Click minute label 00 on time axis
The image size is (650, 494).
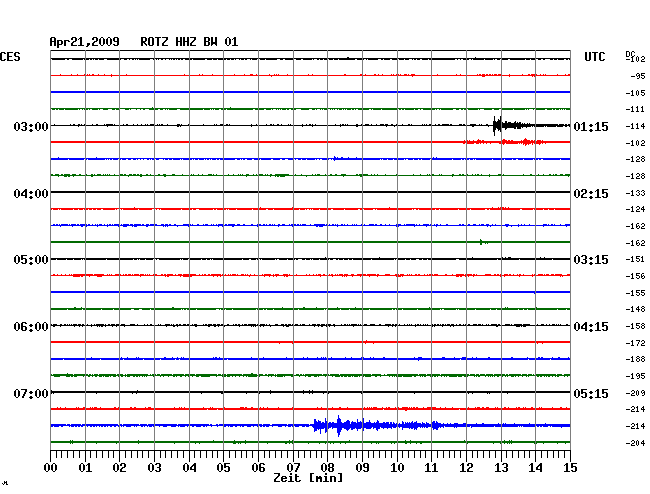click(x=51, y=467)
